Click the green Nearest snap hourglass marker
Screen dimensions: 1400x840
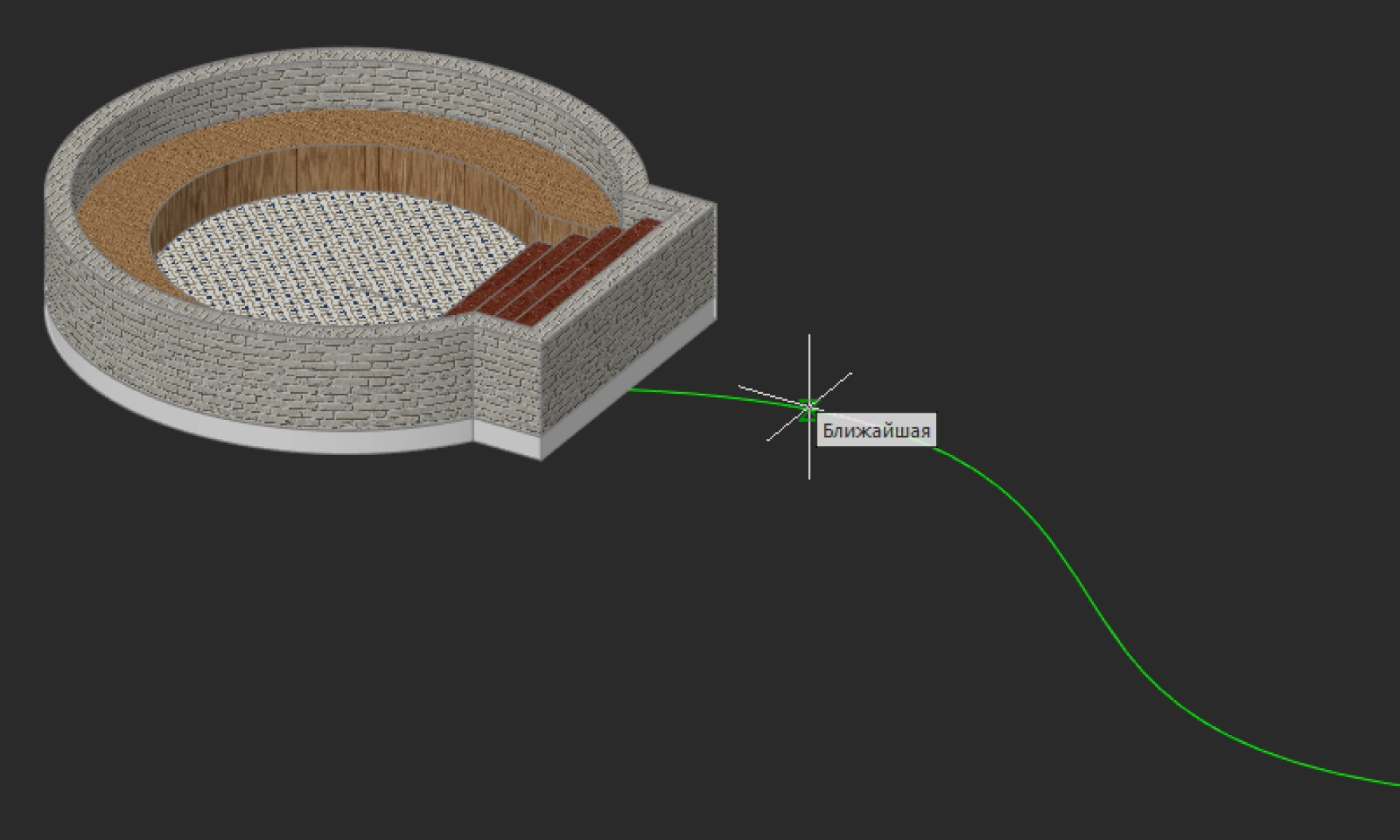tap(808, 410)
